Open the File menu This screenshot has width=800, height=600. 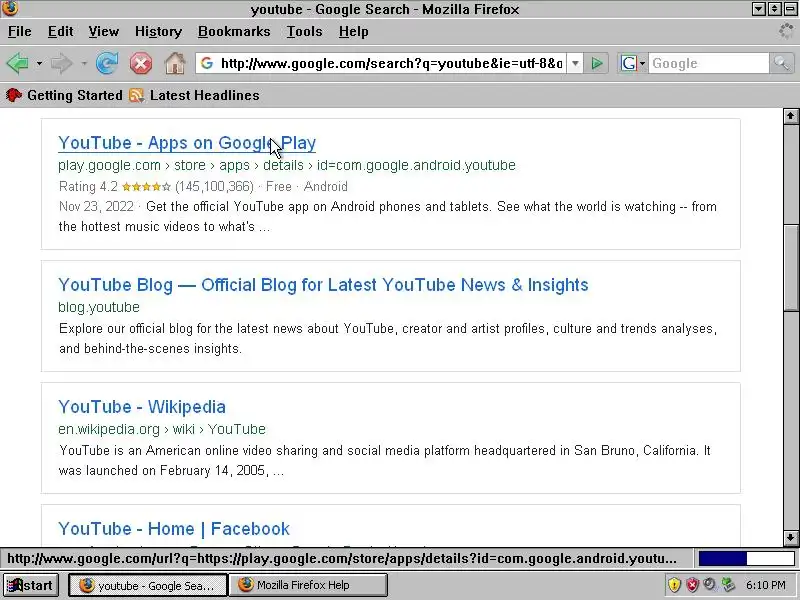(x=19, y=32)
